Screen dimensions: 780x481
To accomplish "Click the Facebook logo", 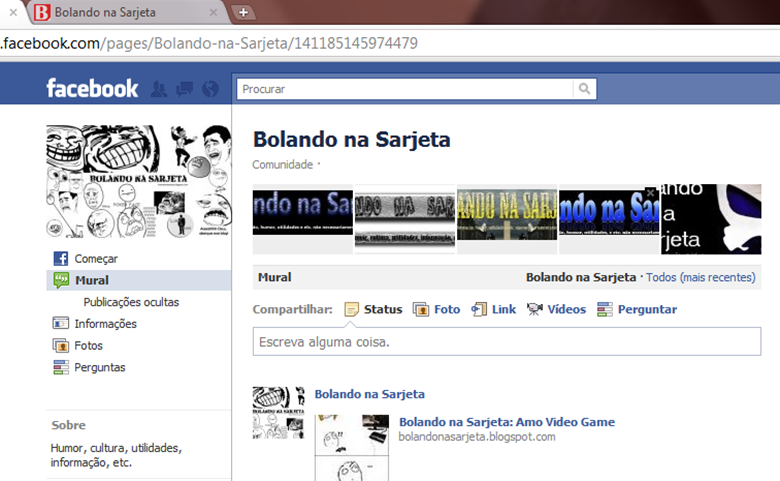I will click(x=92, y=89).
